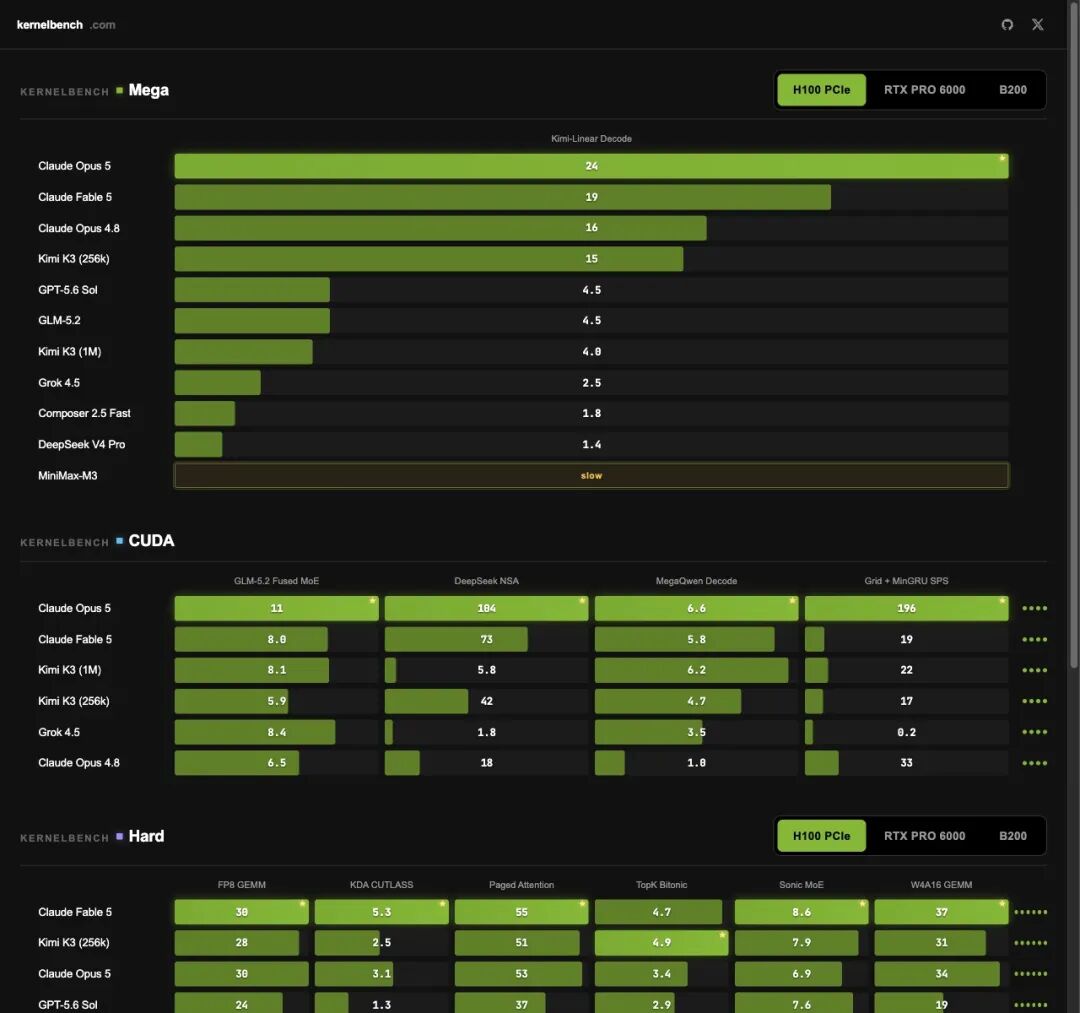Click the dots icon beside Kimi K3 (1M) CUDA row
1080x1013 pixels.
[1035, 670]
